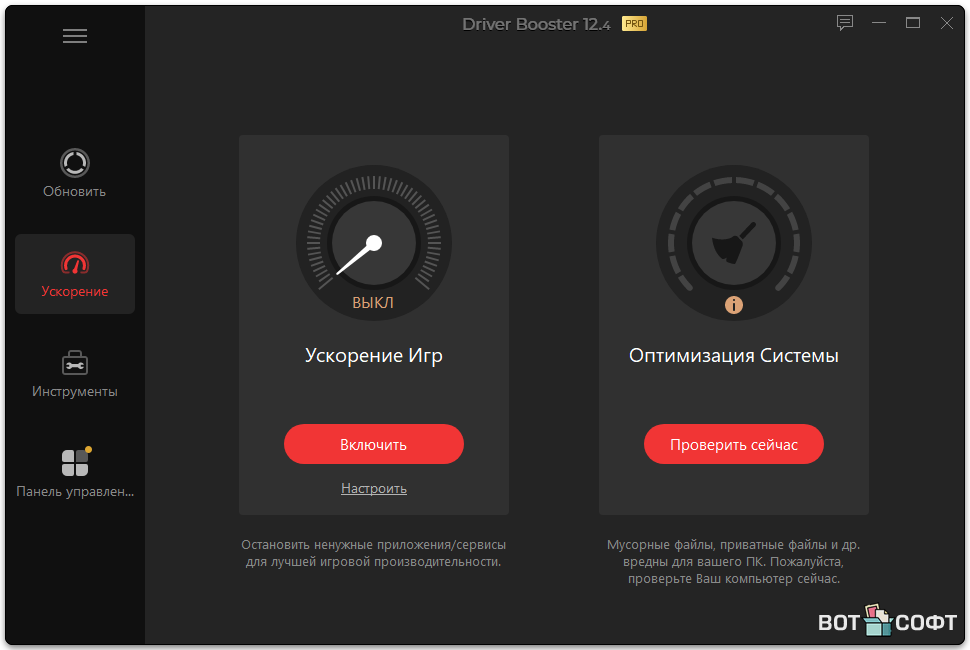Minimize the Driver Booster window
The image size is (970, 650).
pos(879,24)
